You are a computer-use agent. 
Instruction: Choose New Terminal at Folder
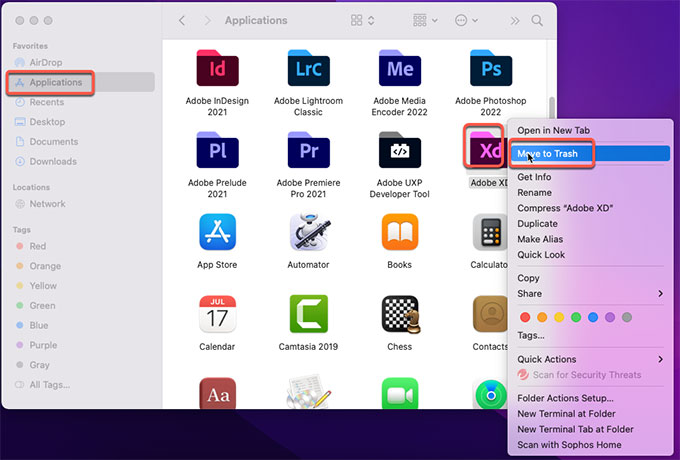coord(566,414)
